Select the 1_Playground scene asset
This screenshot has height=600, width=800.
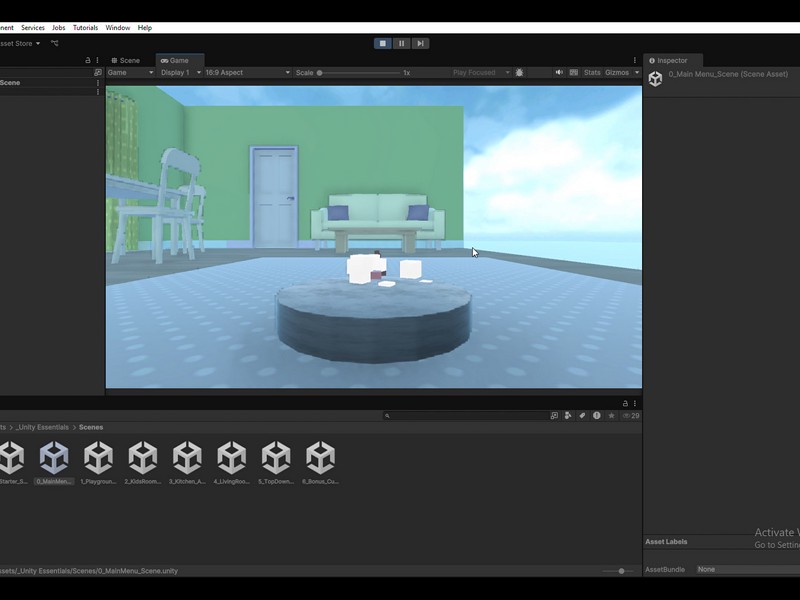click(98, 460)
